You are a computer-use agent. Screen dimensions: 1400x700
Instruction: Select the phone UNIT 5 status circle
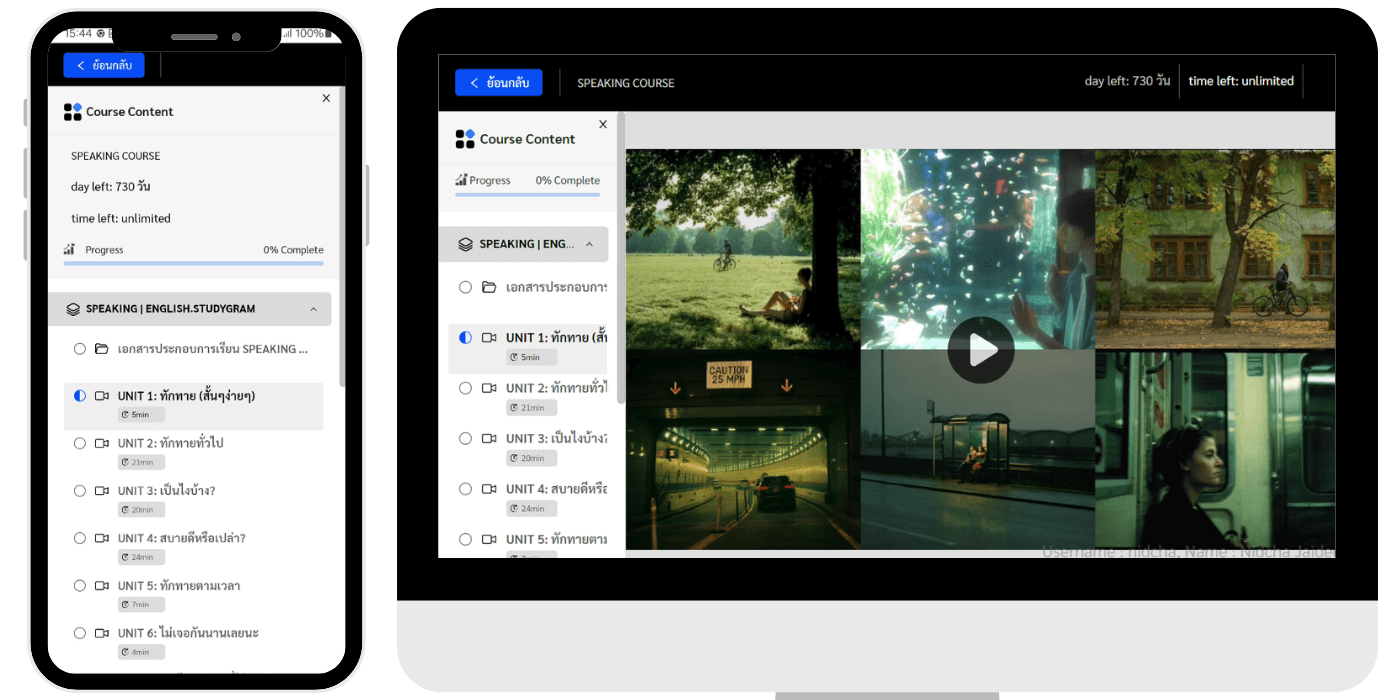80,586
